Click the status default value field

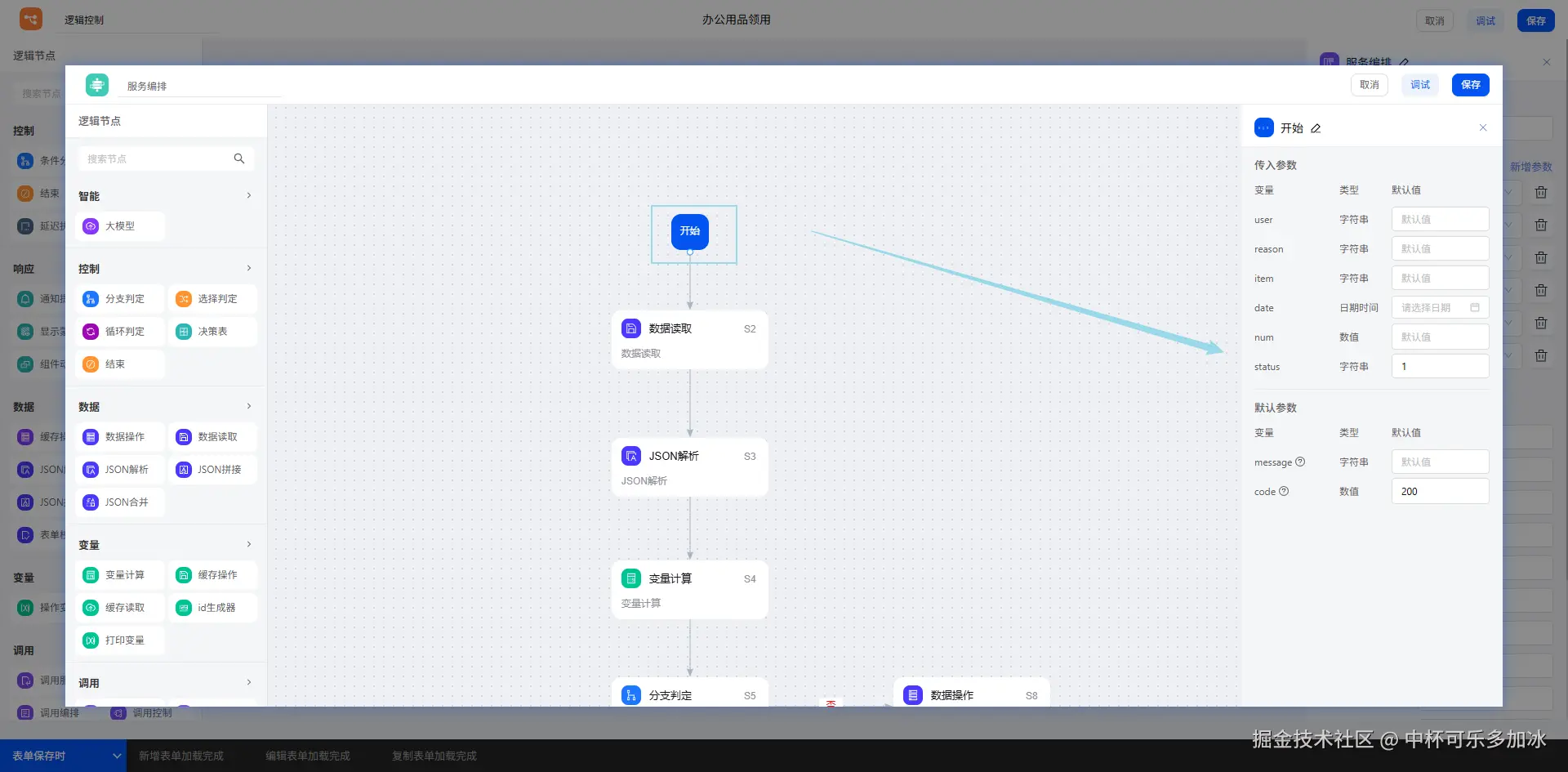(1440, 366)
